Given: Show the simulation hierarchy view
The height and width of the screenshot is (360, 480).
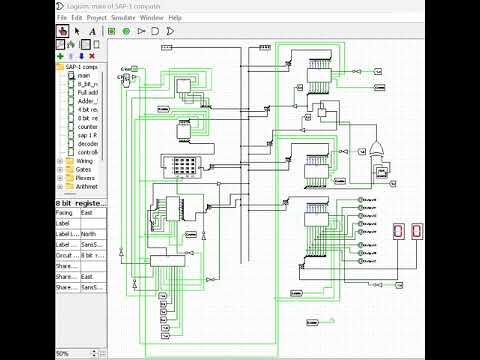Looking at the screenshot, I should coord(71,44).
